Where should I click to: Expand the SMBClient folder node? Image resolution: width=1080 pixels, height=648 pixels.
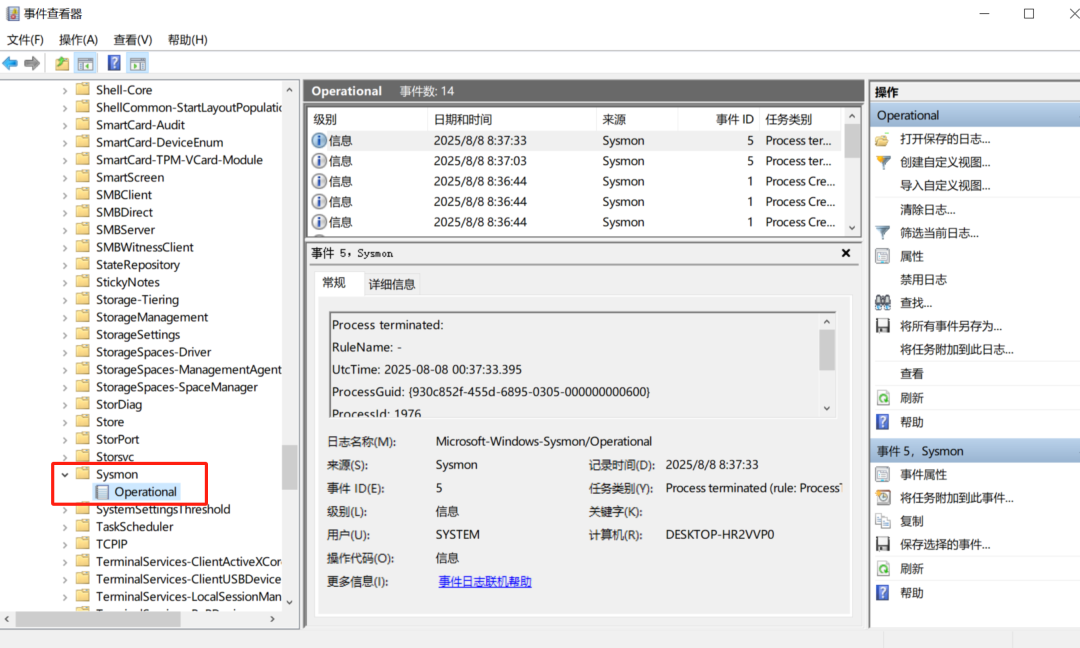click(65, 195)
